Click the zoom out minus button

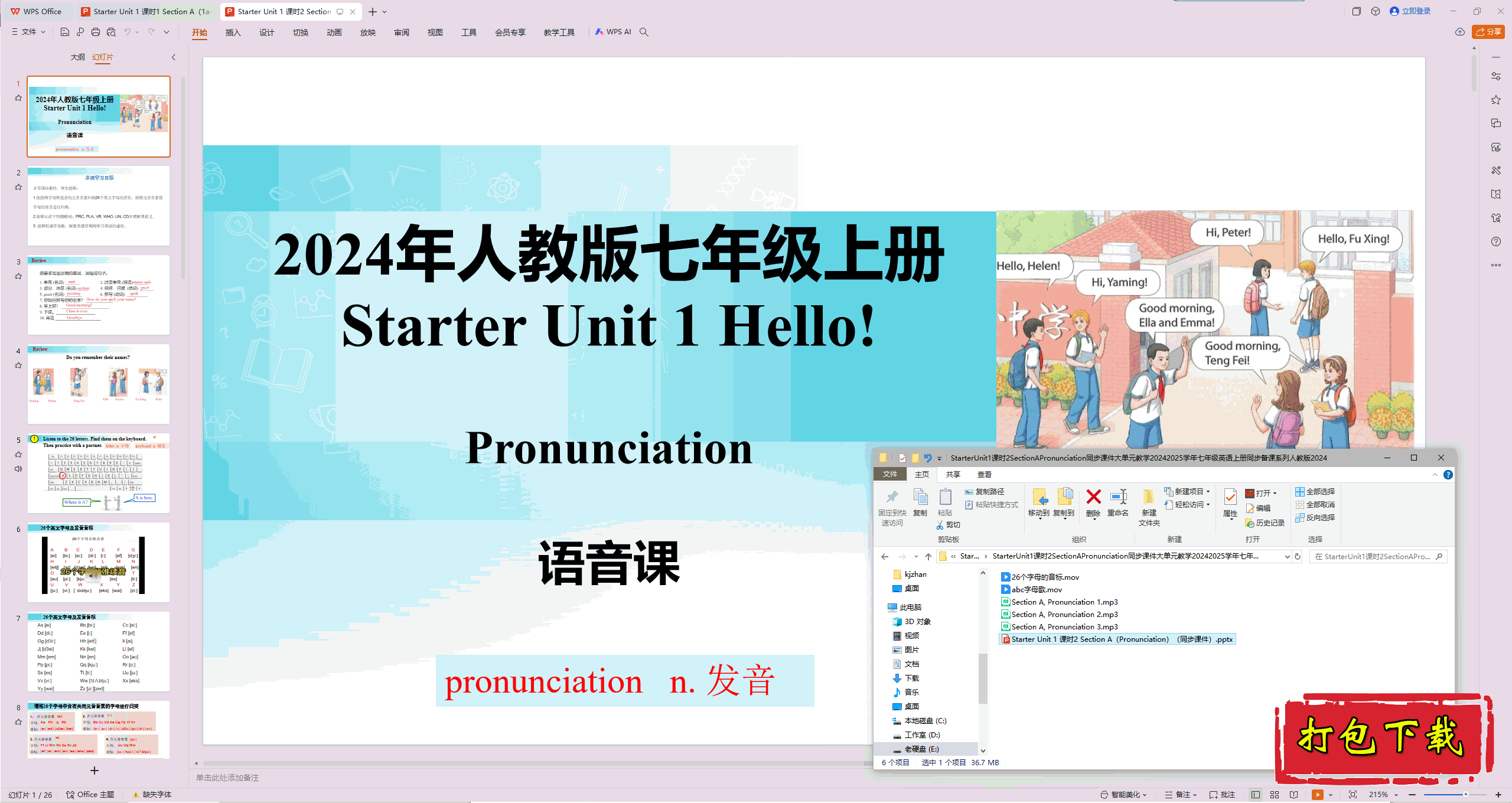click(1412, 795)
